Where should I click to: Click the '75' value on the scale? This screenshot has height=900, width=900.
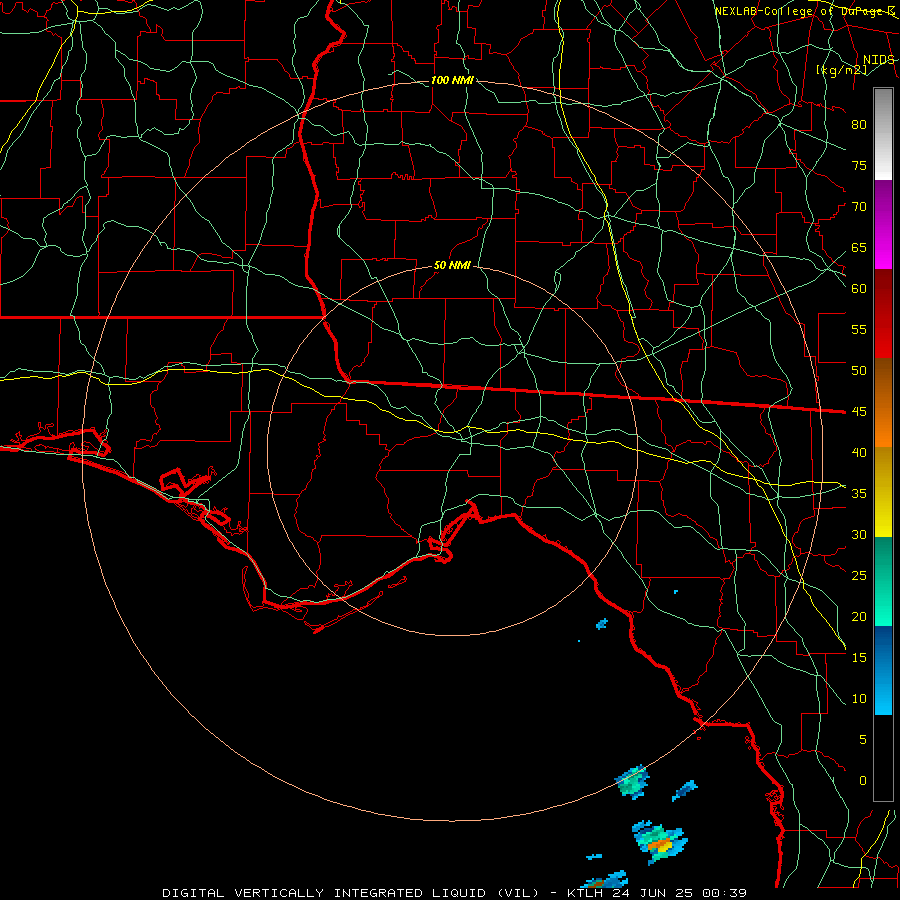pyautogui.click(x=859, y=165)
